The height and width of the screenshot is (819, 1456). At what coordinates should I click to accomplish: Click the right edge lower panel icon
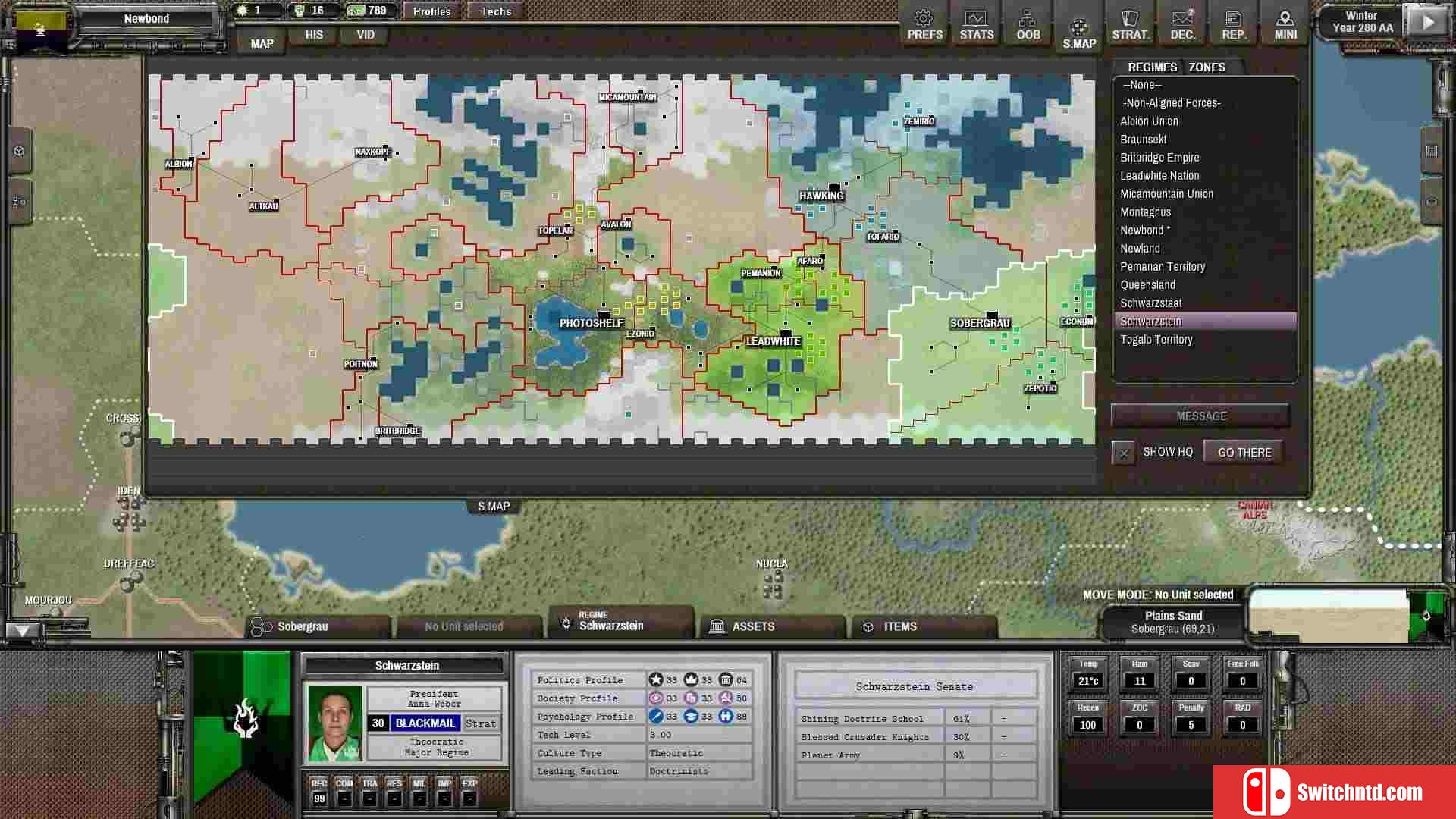click(x=1432, y=202)
